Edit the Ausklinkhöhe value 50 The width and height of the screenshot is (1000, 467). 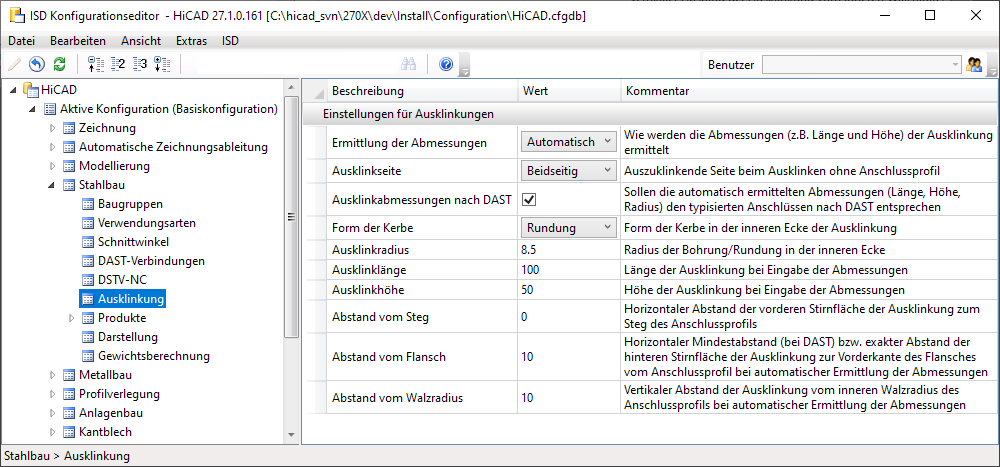(569, 290)
